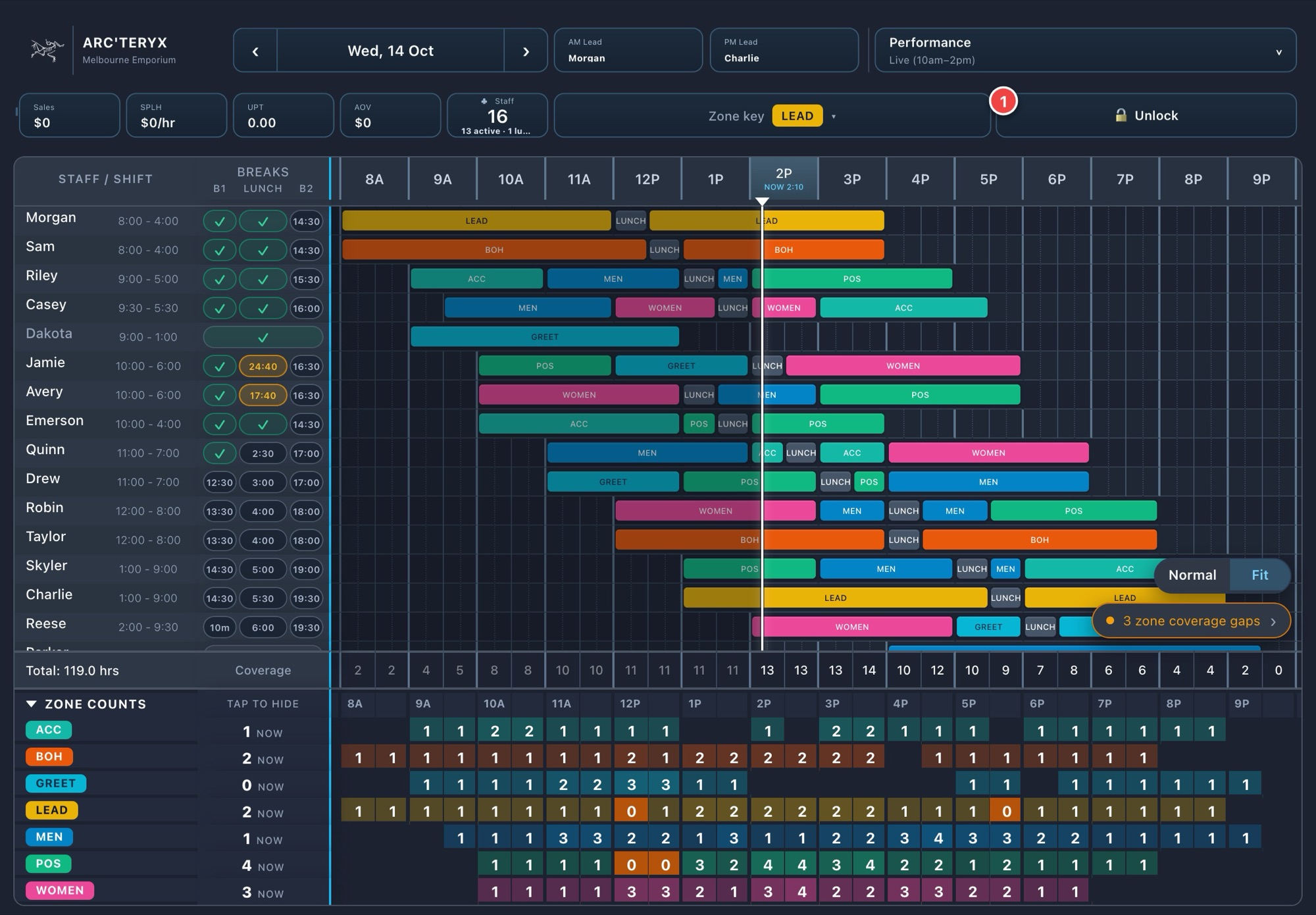Open the red notification badge
Image resolution: width=1316 pixels, height=915 pixels.
click(1003, 101)
